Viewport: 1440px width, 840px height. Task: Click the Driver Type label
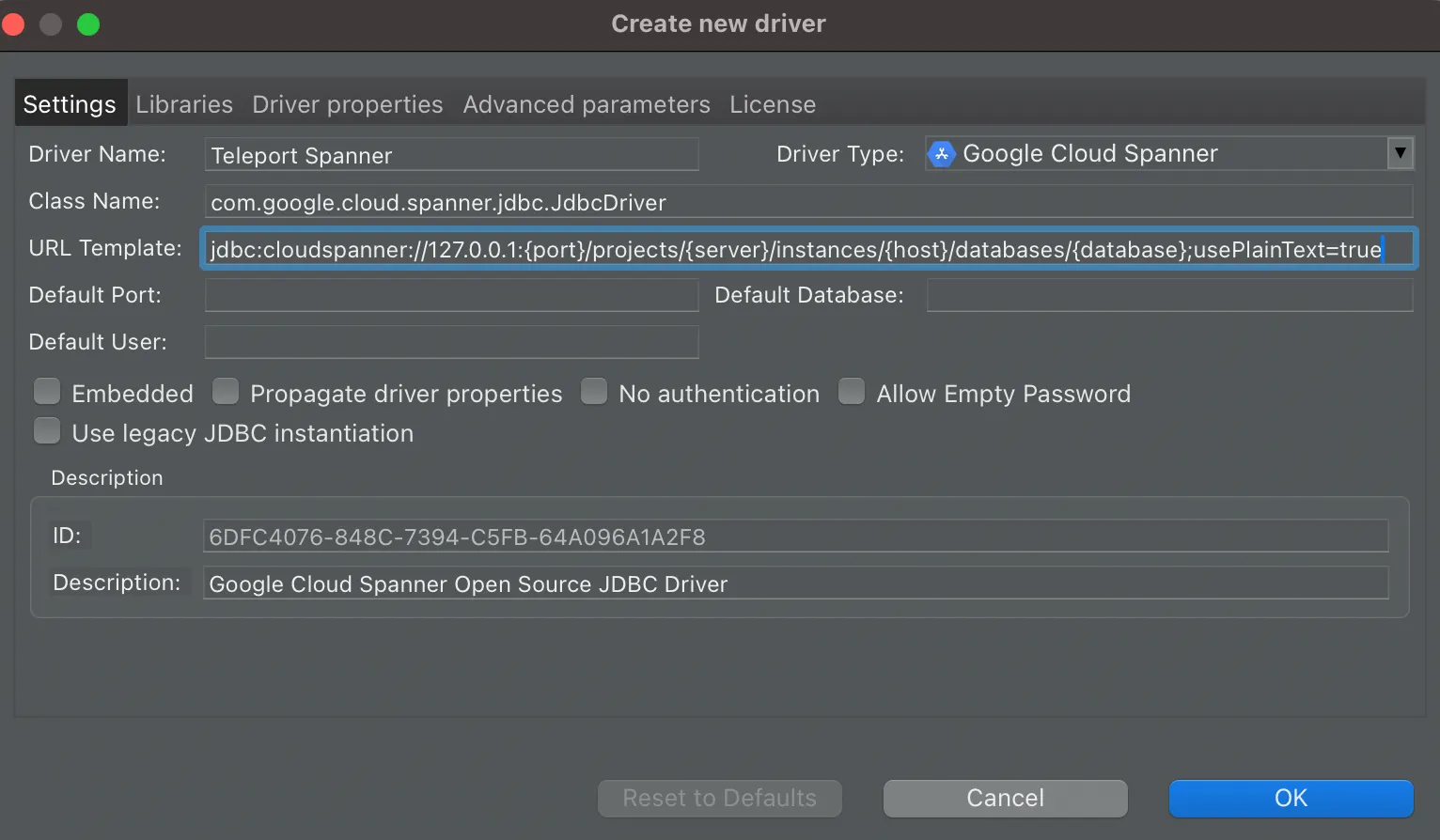tap(840, 154)
